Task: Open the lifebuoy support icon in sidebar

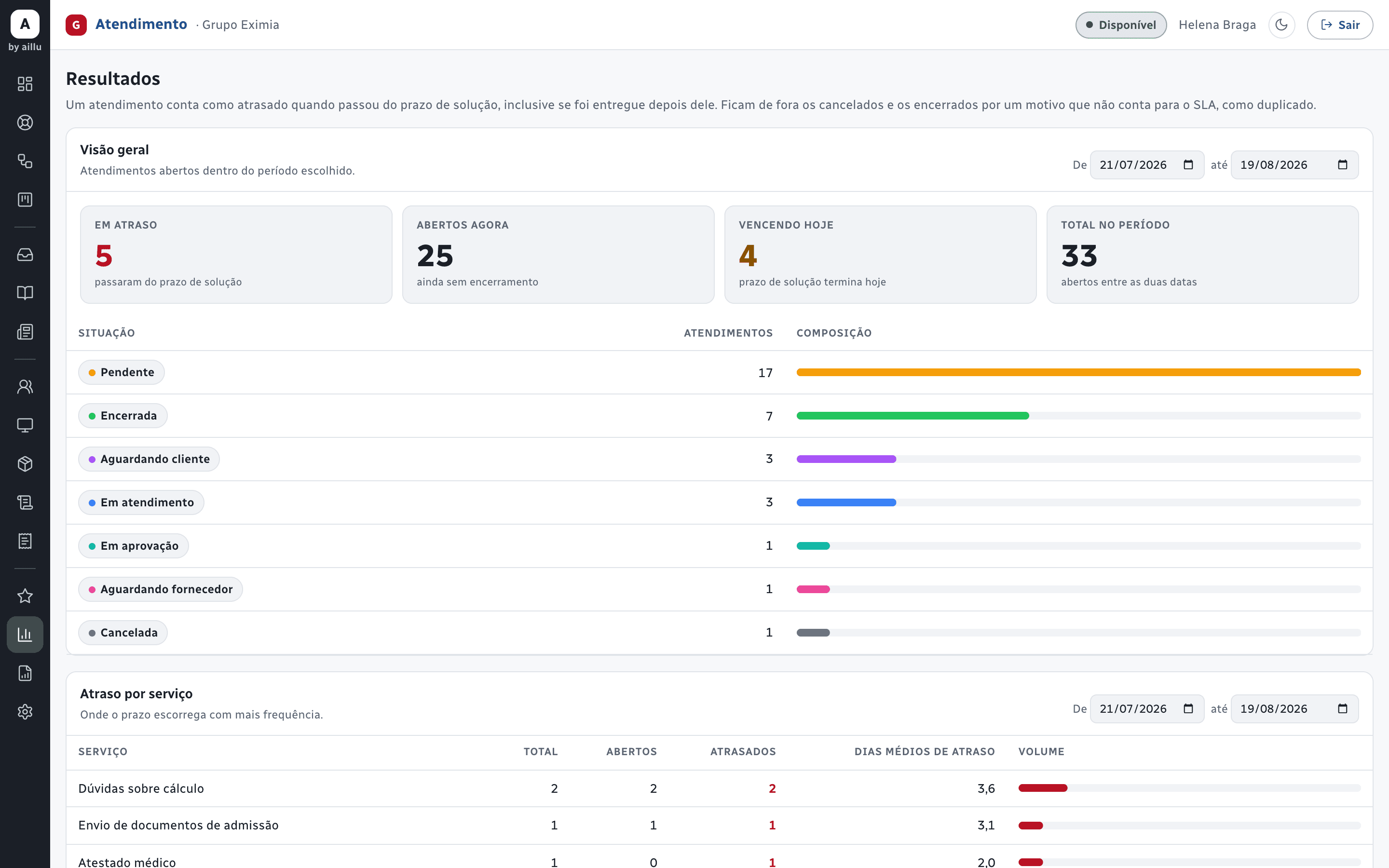Action: (x=25, y=122)
